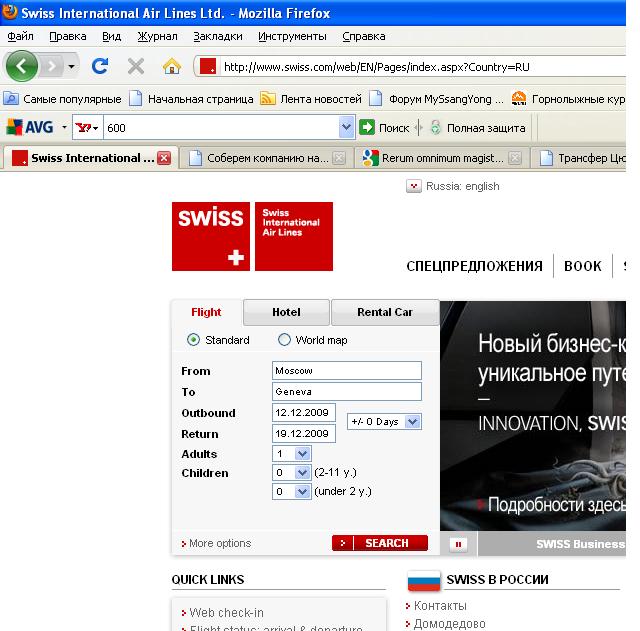Click the Swiss International Air Lines logo tile

click(x=294, y=236)
